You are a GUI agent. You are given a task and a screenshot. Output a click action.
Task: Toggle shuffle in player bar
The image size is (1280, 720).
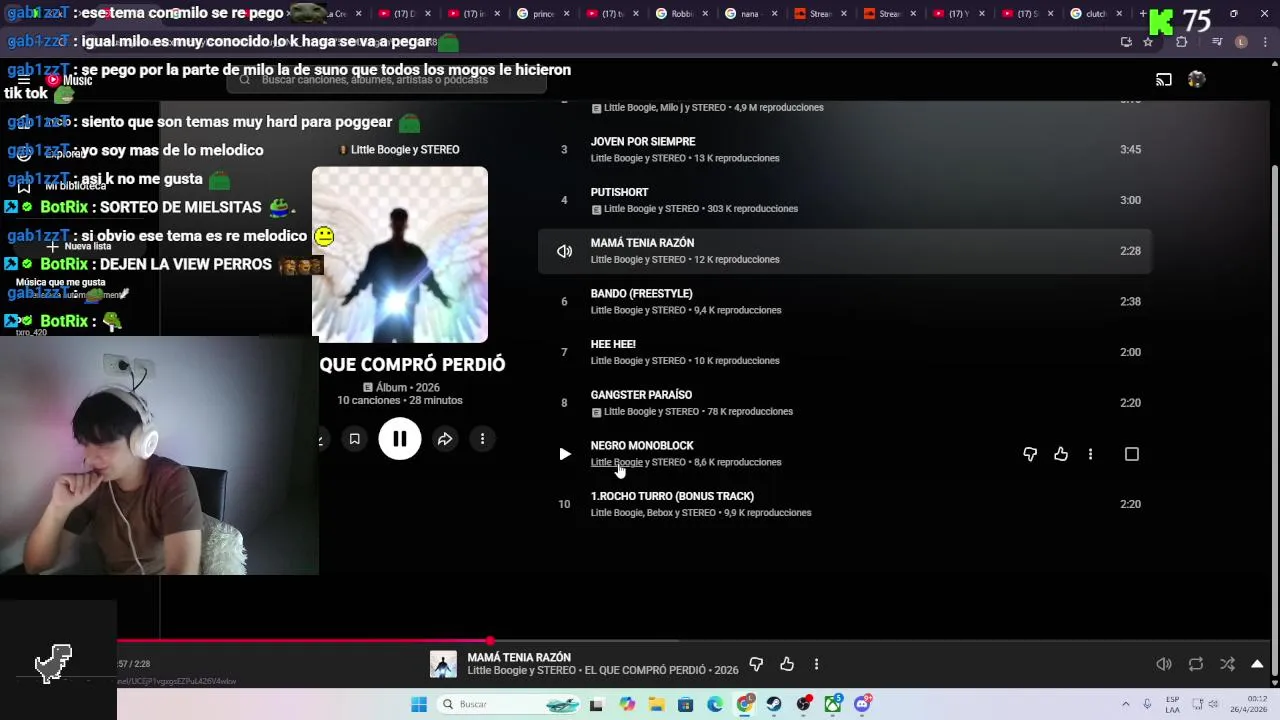point(1227,664)
